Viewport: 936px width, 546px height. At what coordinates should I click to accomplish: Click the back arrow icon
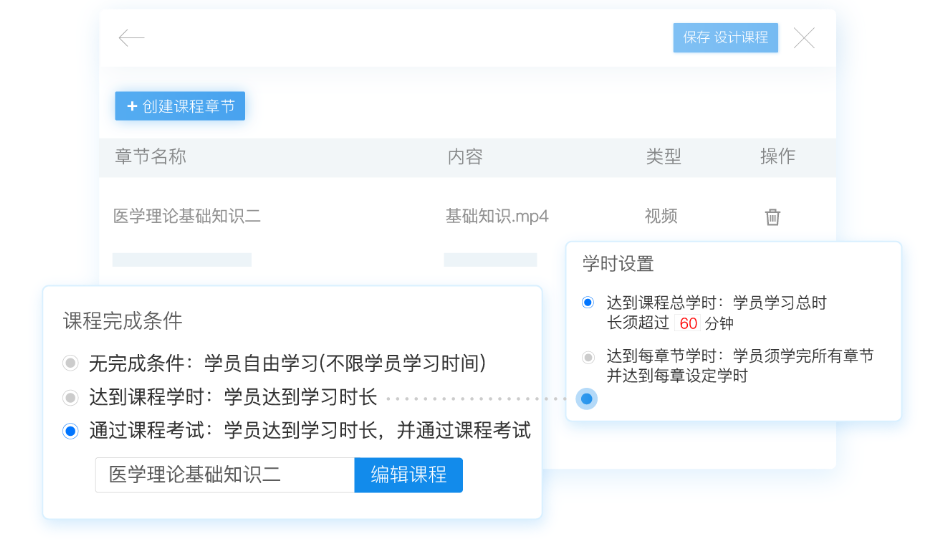[x=131, y=38]
